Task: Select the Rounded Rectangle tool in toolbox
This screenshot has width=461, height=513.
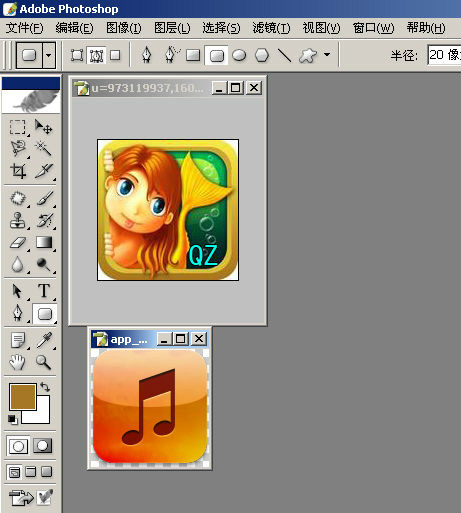Action: (45, 314)
